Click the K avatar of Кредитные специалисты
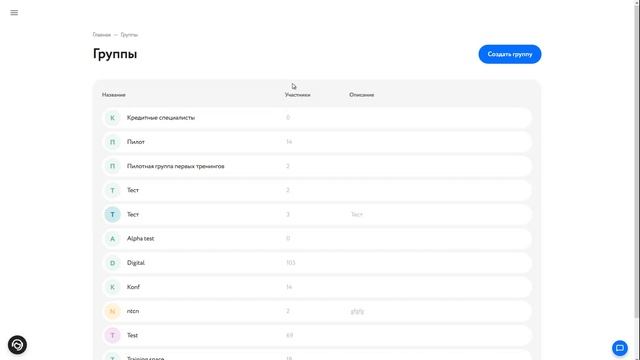 pyautogui.click(x=113, y=118)
